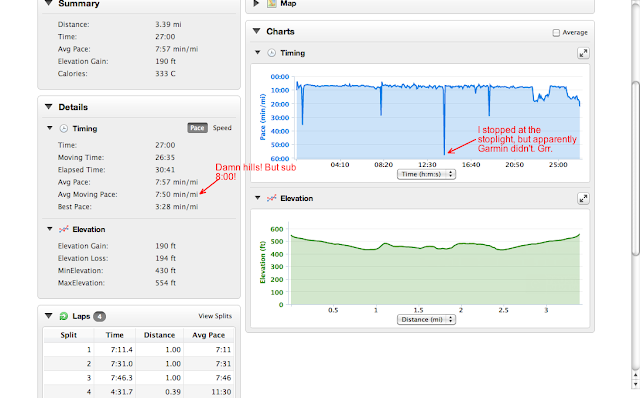Select lap 4 distance 0.39
640x398 pixels.
[x=173, y=392]
